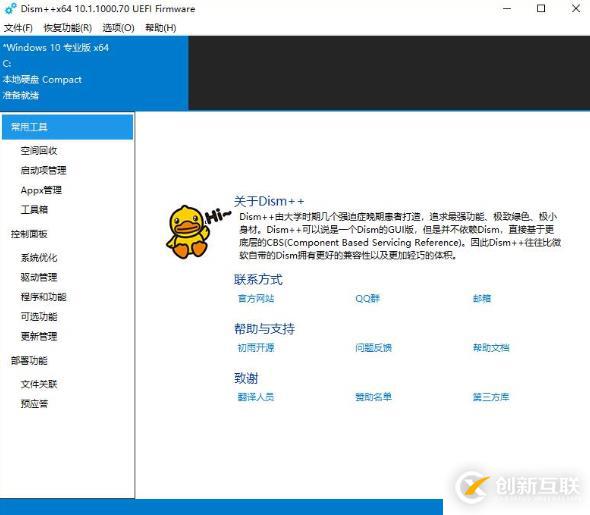
Task: Open the 邮箱 contact link
Action: (x=482, y=298)
